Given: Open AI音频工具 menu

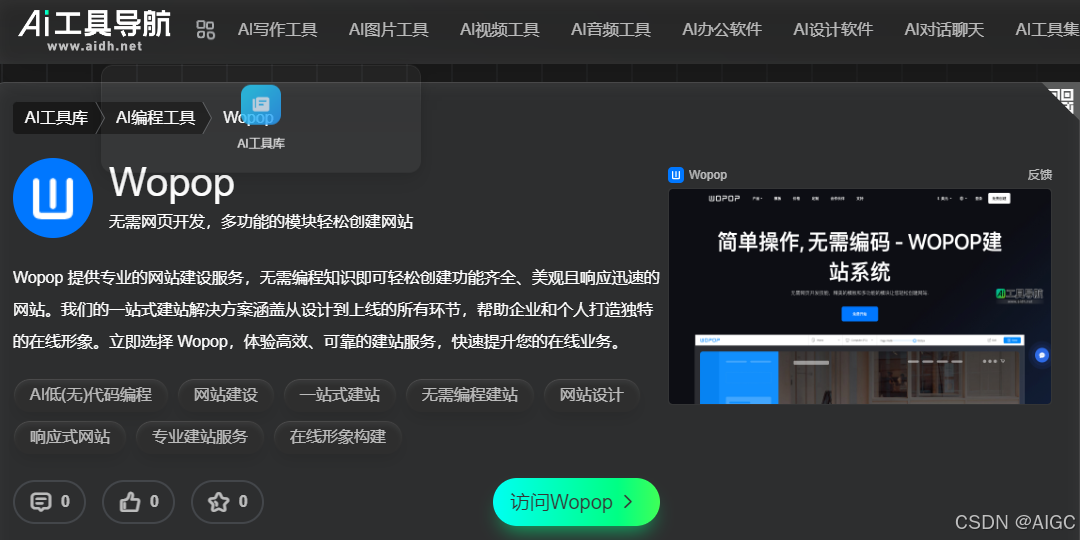Looking at the screenshot, I should [611, 30].
